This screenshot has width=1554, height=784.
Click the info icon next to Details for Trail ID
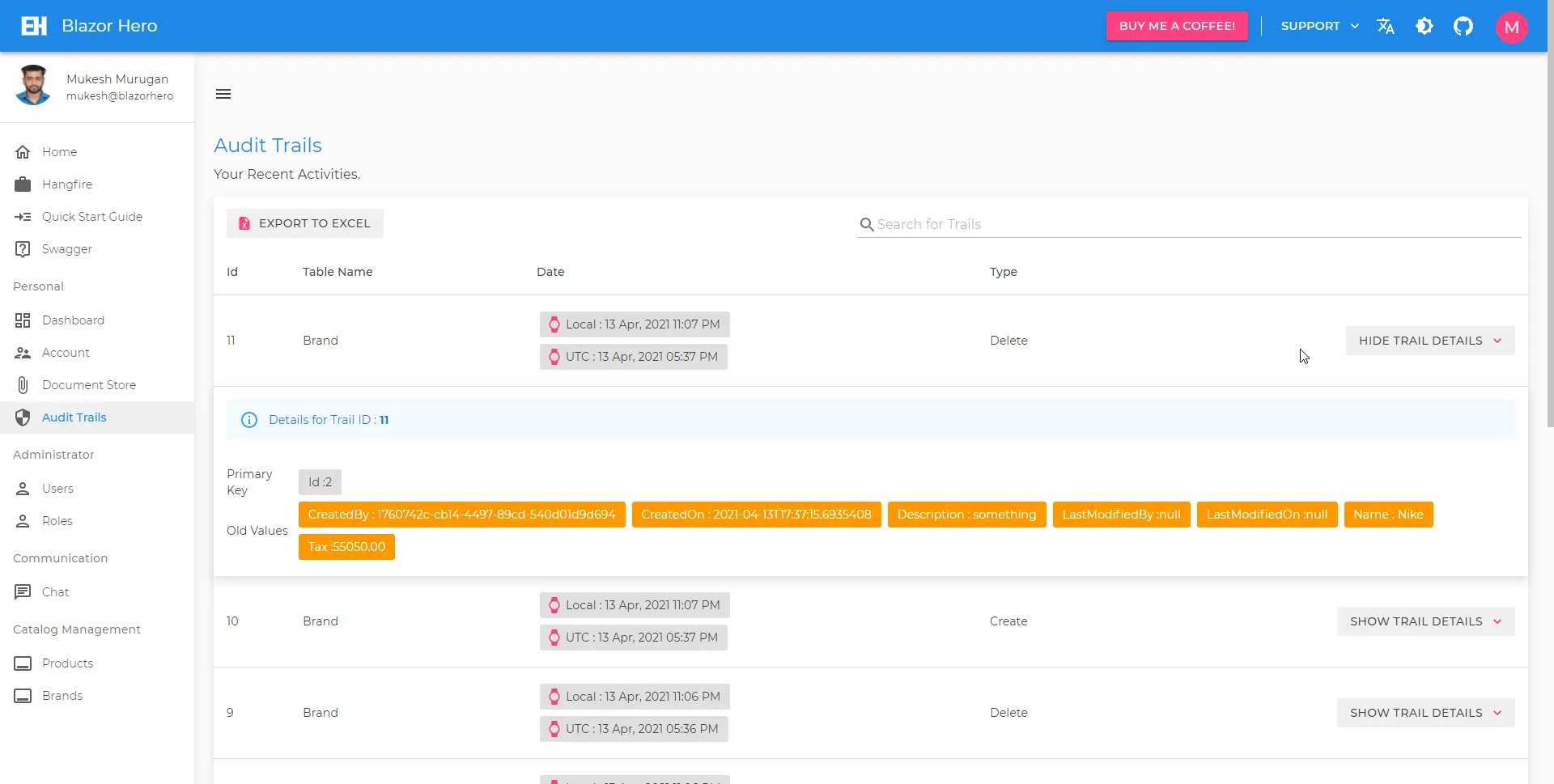pyautogui.click(x=248, y=420)
